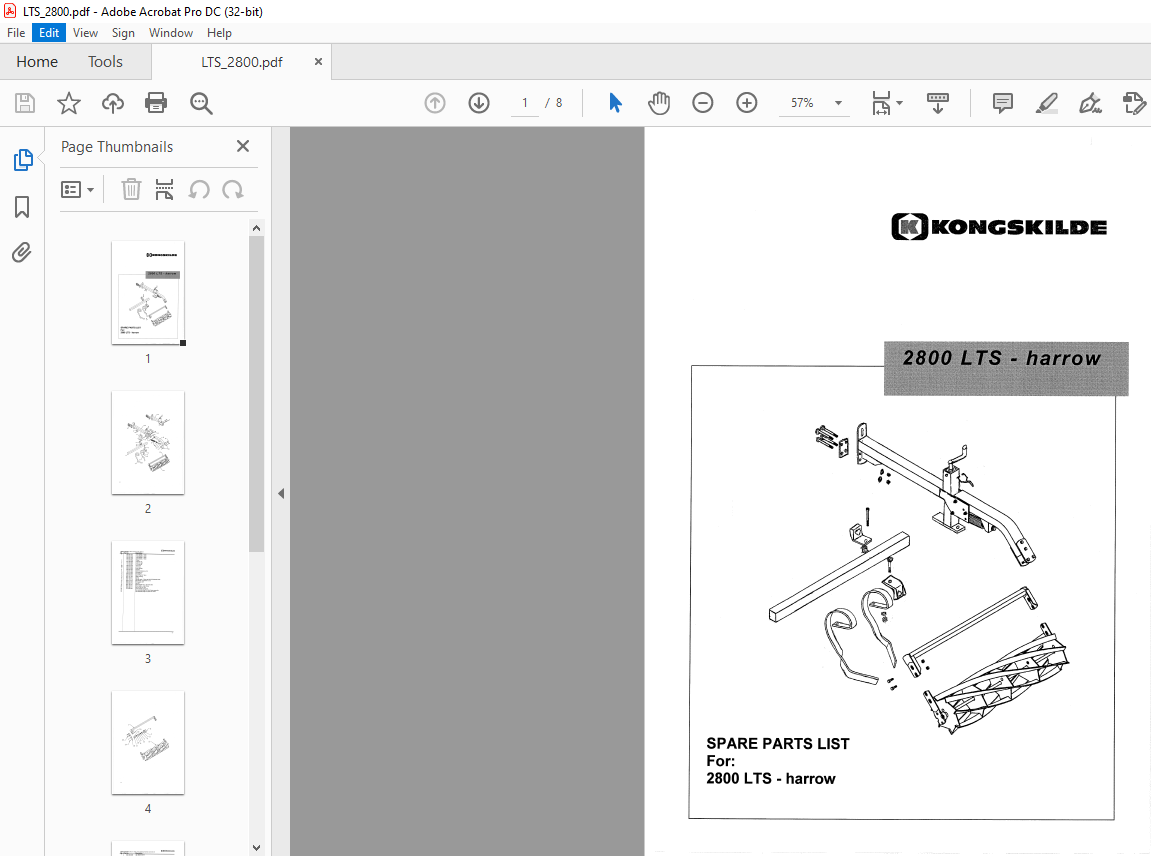Screen dimensions: 1151x856
Task: Click the fit page width icon
Action: [881, 103]
